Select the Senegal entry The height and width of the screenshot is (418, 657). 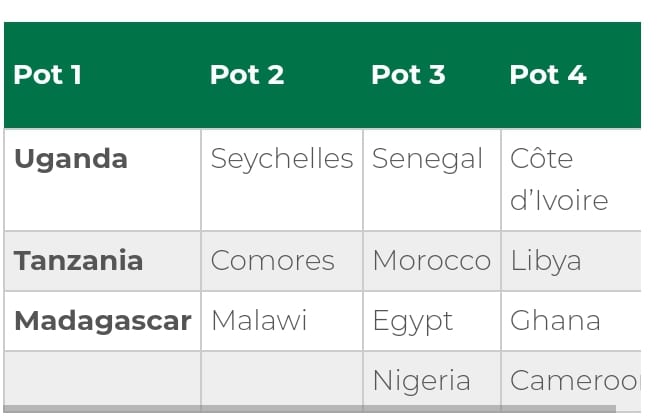coord(427,159)
